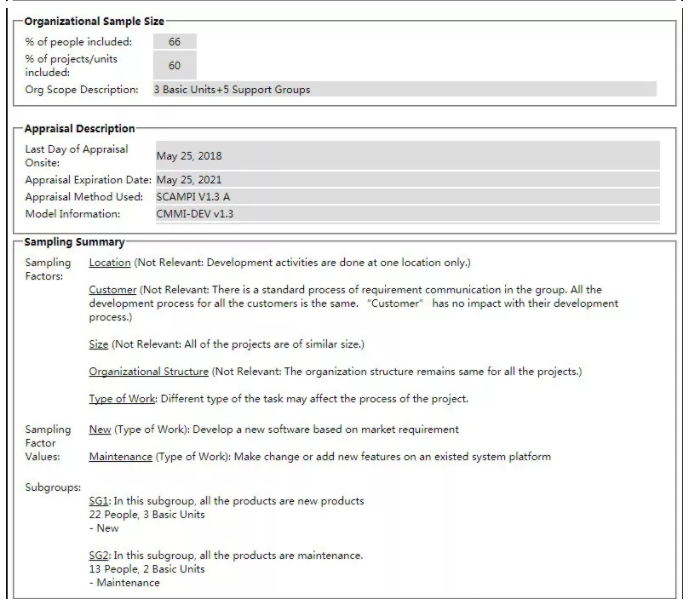
Task: Open the SG2 subgroup link
Action: pyautogui.click(x=98, y=556)
